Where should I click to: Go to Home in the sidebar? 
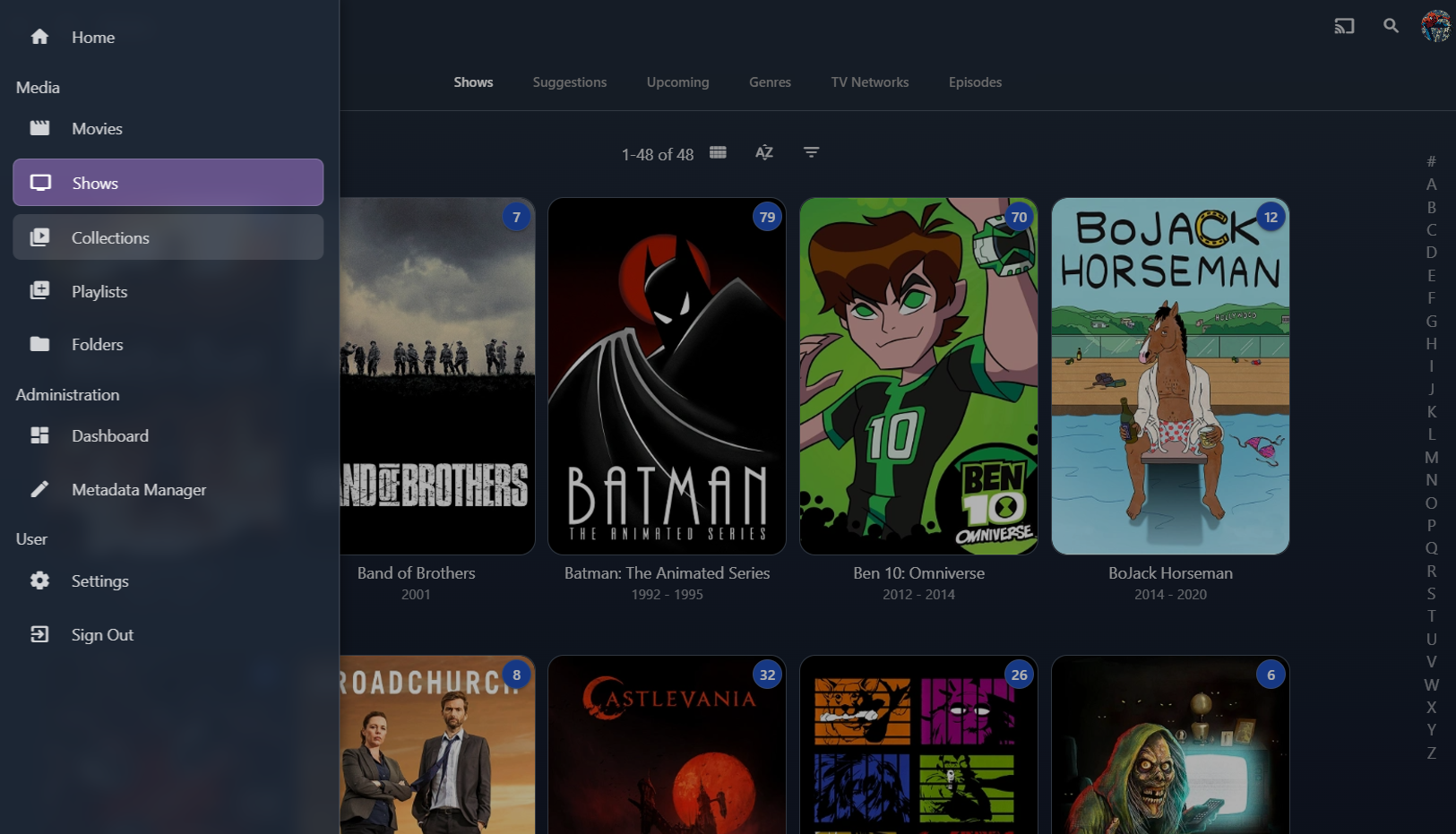[92, 37]
